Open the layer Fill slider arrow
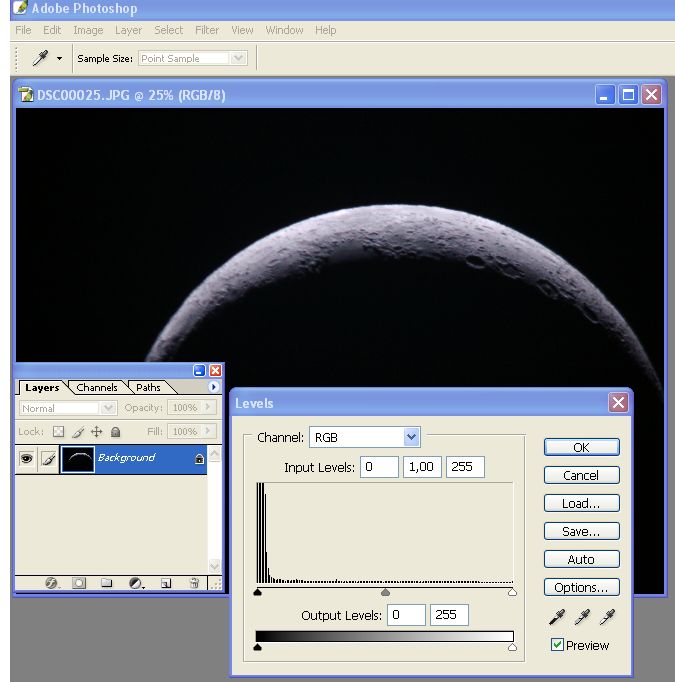Screen dimensions: 675x682 [x=208, y=431]
